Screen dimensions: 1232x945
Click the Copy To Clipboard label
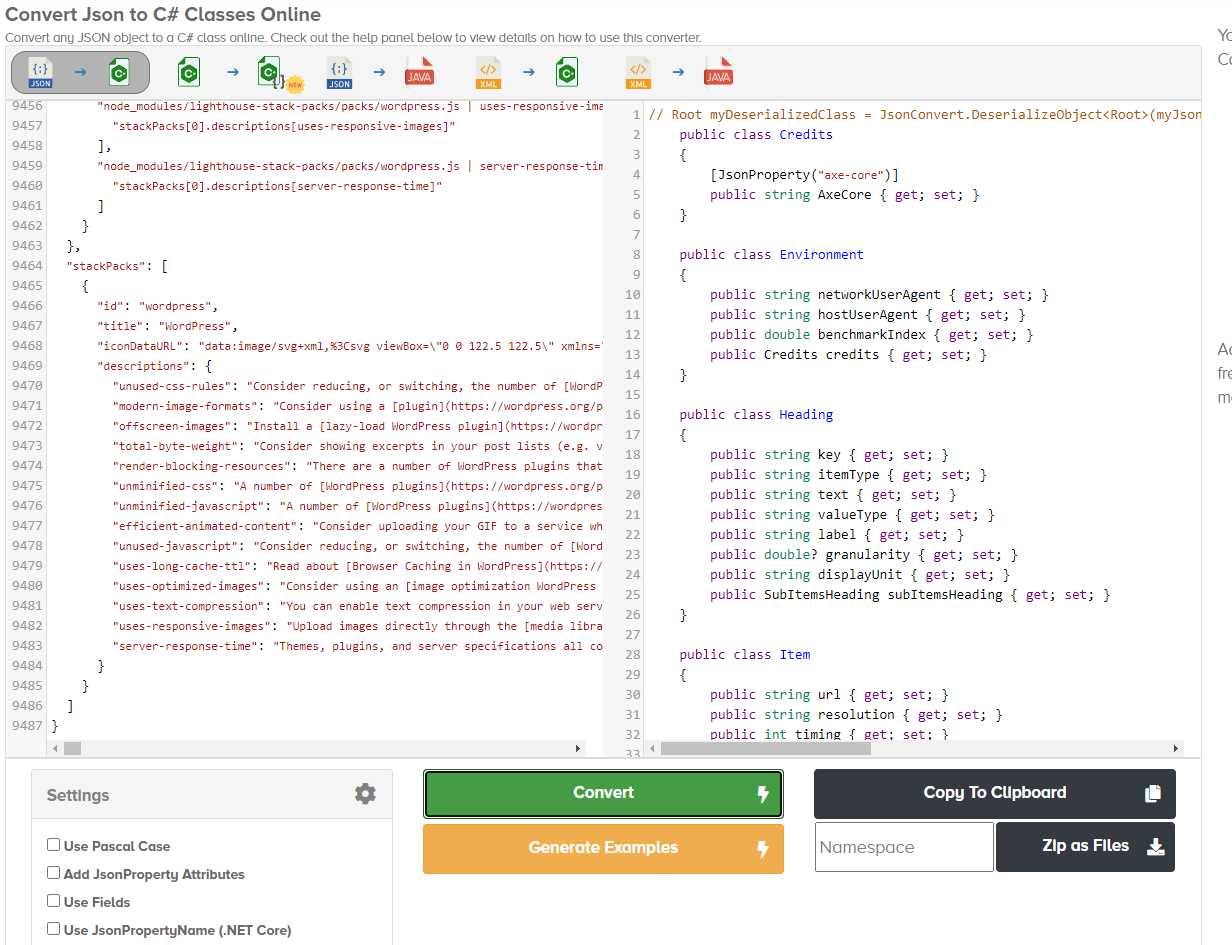click(995, 793)
